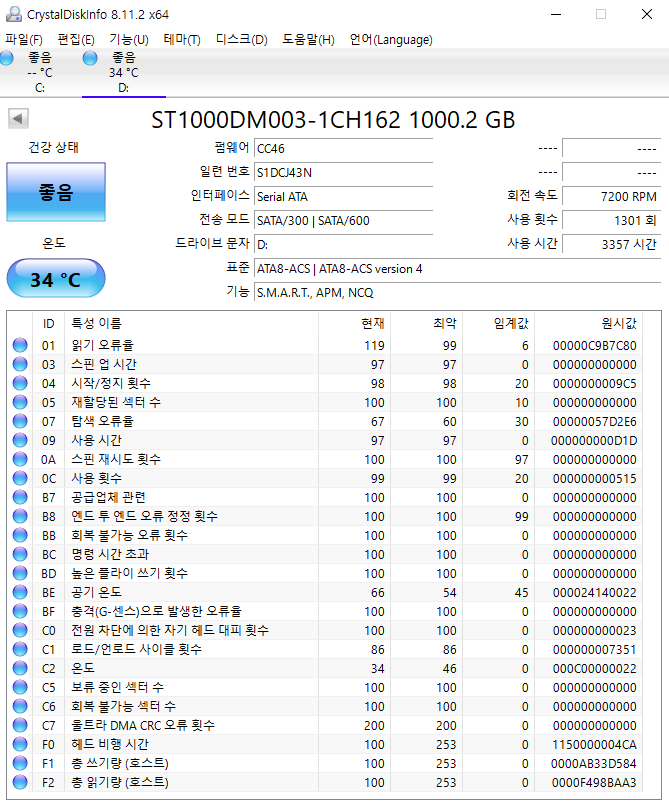Click the status orb for 총 읽기량 (호스트)
This screenshot has height=805, width=669.
point(20,782)
